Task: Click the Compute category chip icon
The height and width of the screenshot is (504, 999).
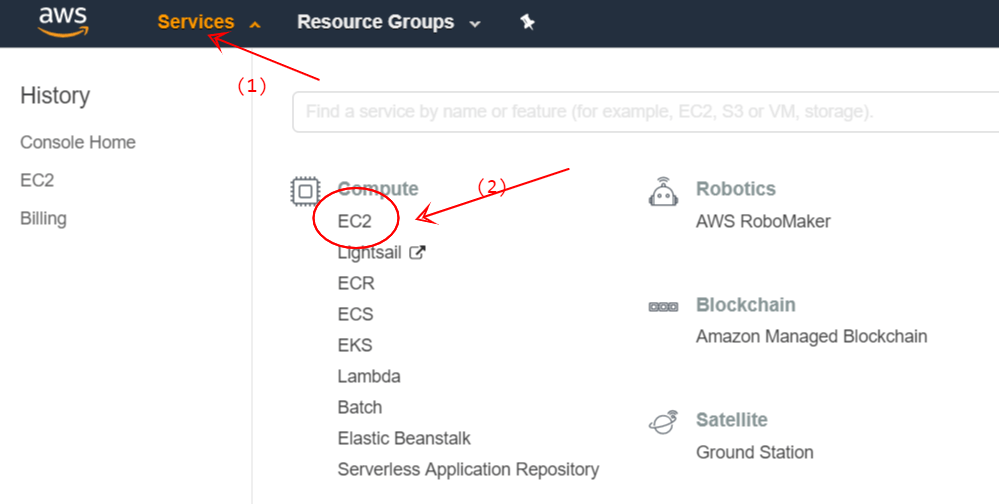Action: 305,191
